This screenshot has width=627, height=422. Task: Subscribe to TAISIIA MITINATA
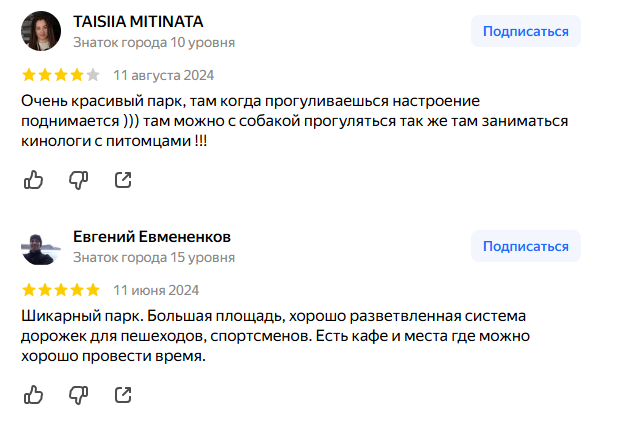click(x=525, y=31)
